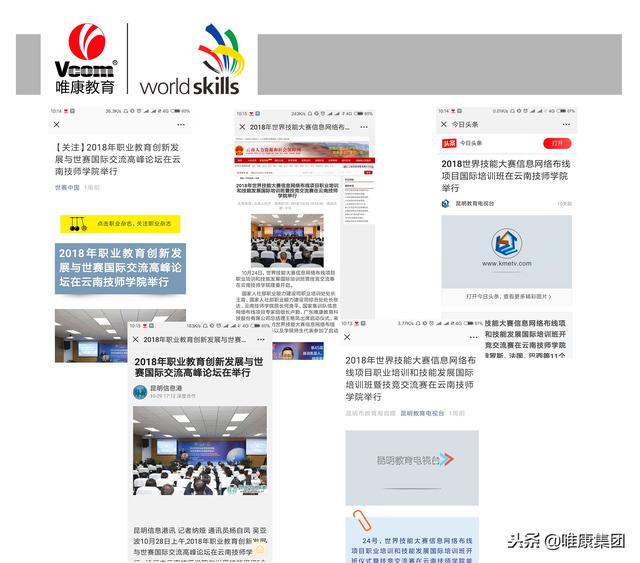Tap the red 打开 button
Screen dimensions: 640x563
558,144
